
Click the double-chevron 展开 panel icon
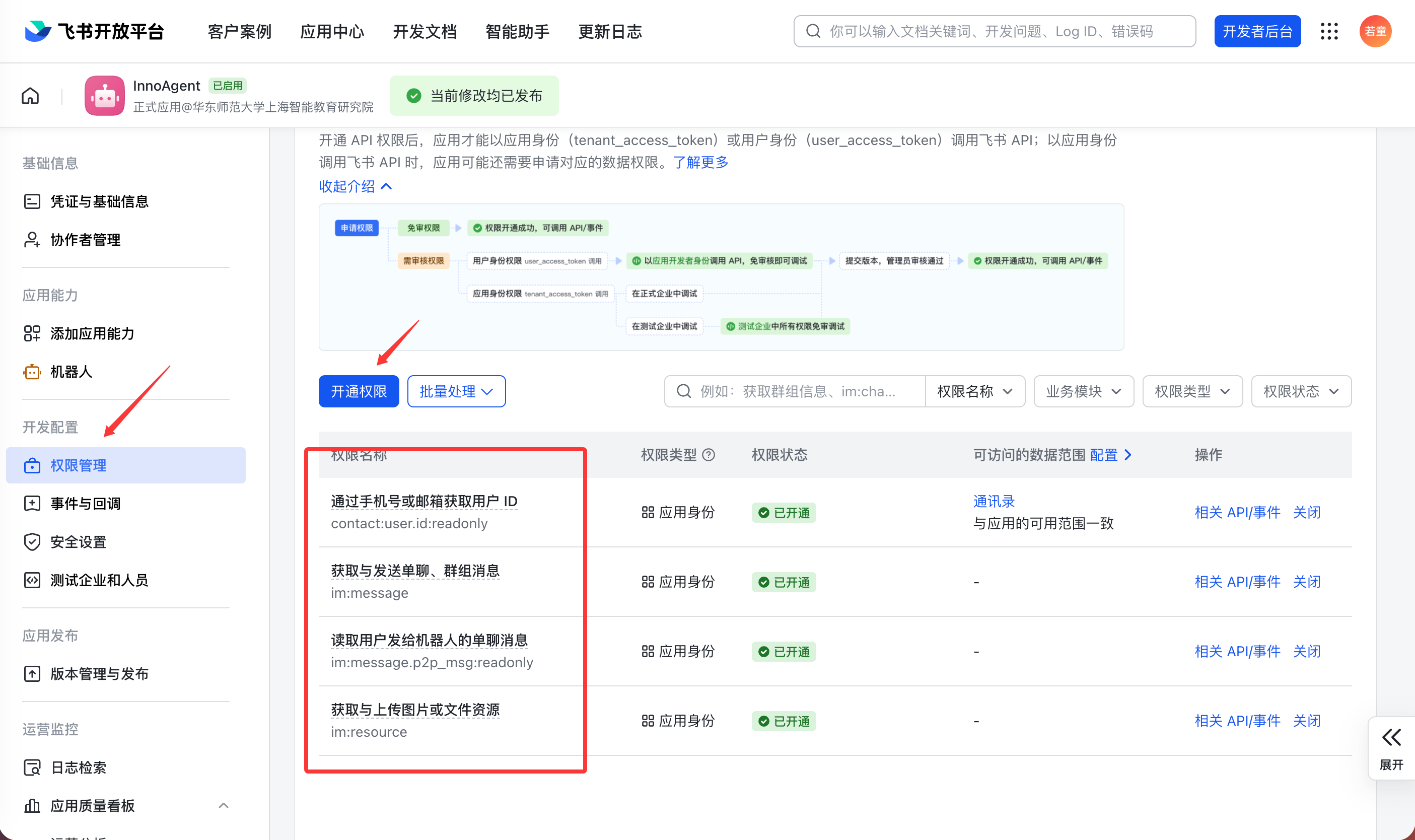point(1391,738)
